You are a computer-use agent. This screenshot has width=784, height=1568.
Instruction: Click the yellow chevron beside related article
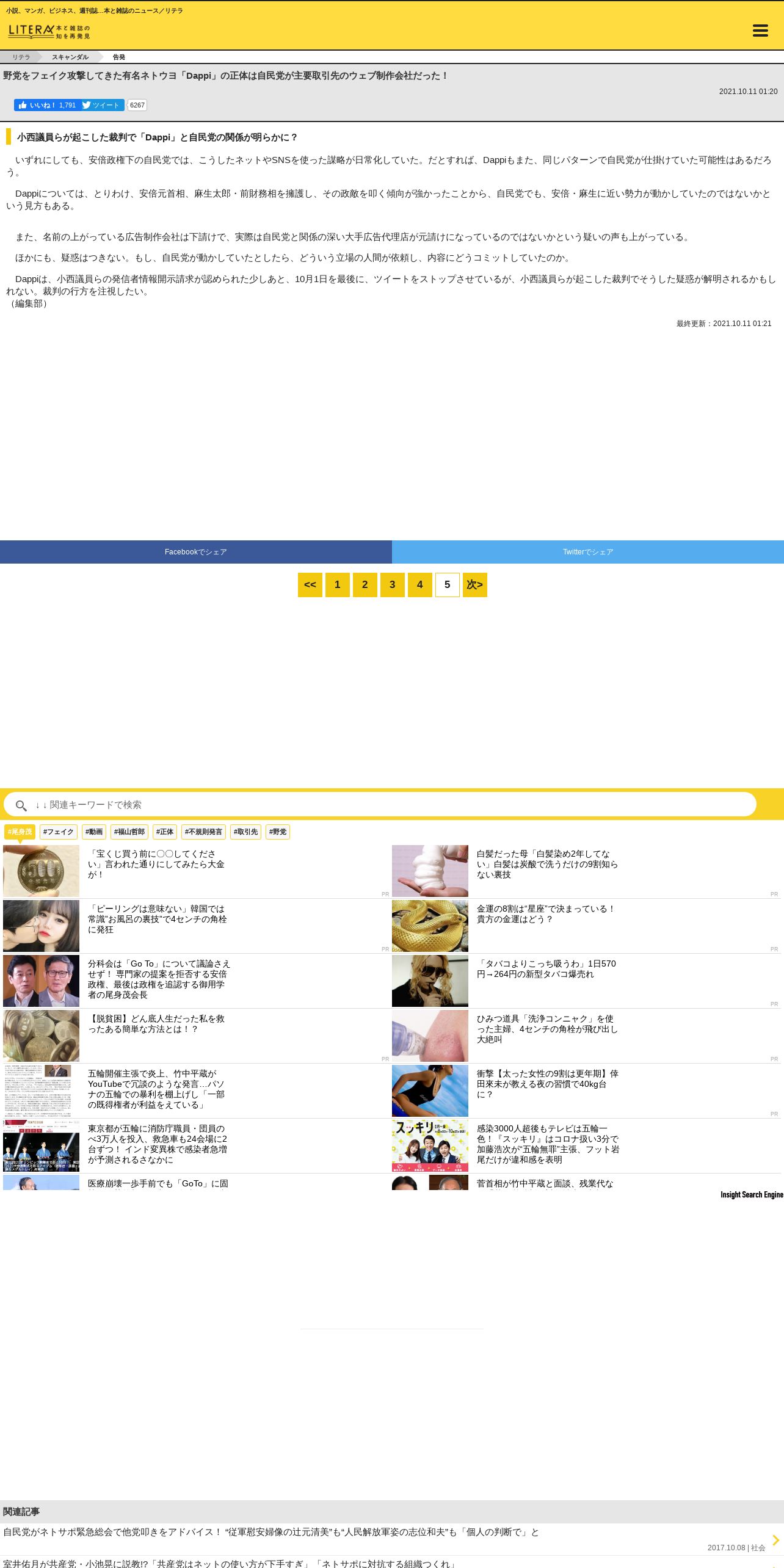(775, 1541)
